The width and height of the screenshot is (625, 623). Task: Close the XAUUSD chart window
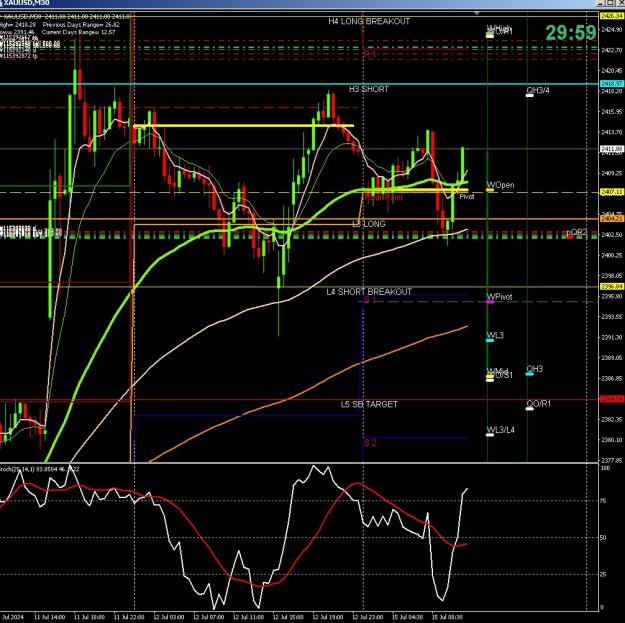(620, 3)
